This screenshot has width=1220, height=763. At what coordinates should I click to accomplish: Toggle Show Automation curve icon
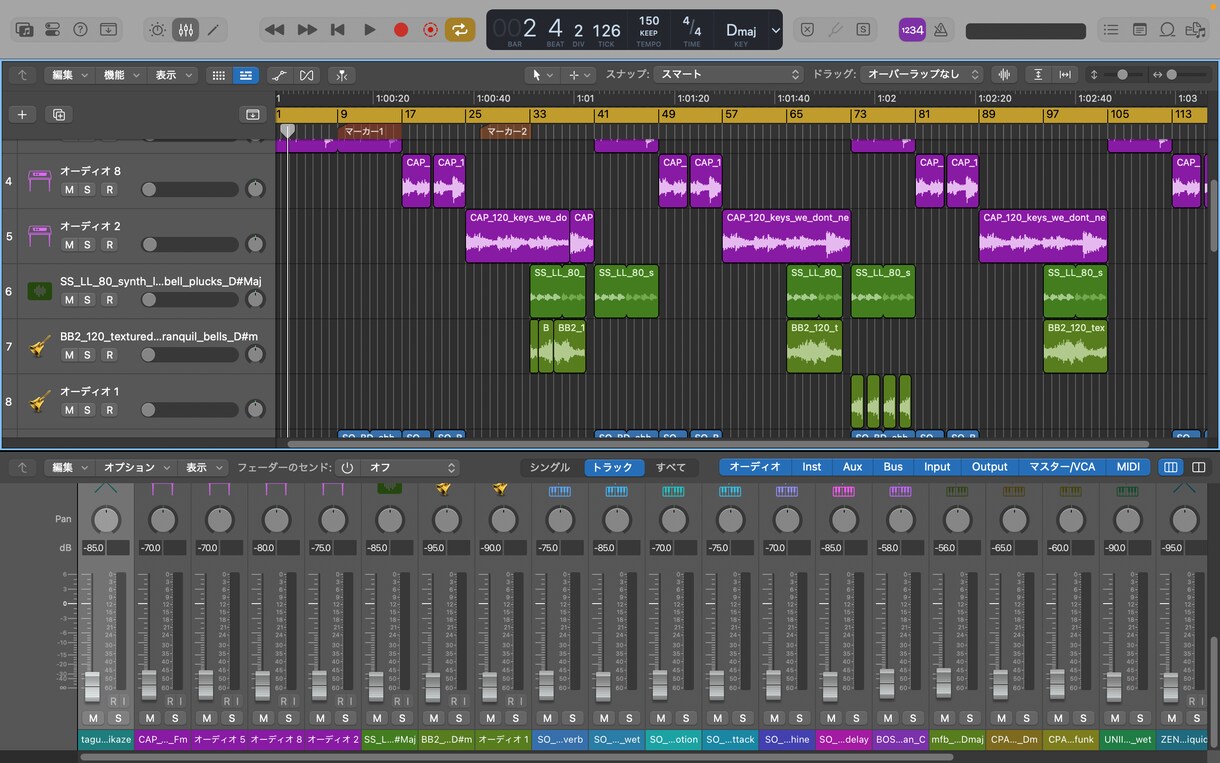pyautogui.click(x=279, y=75)
